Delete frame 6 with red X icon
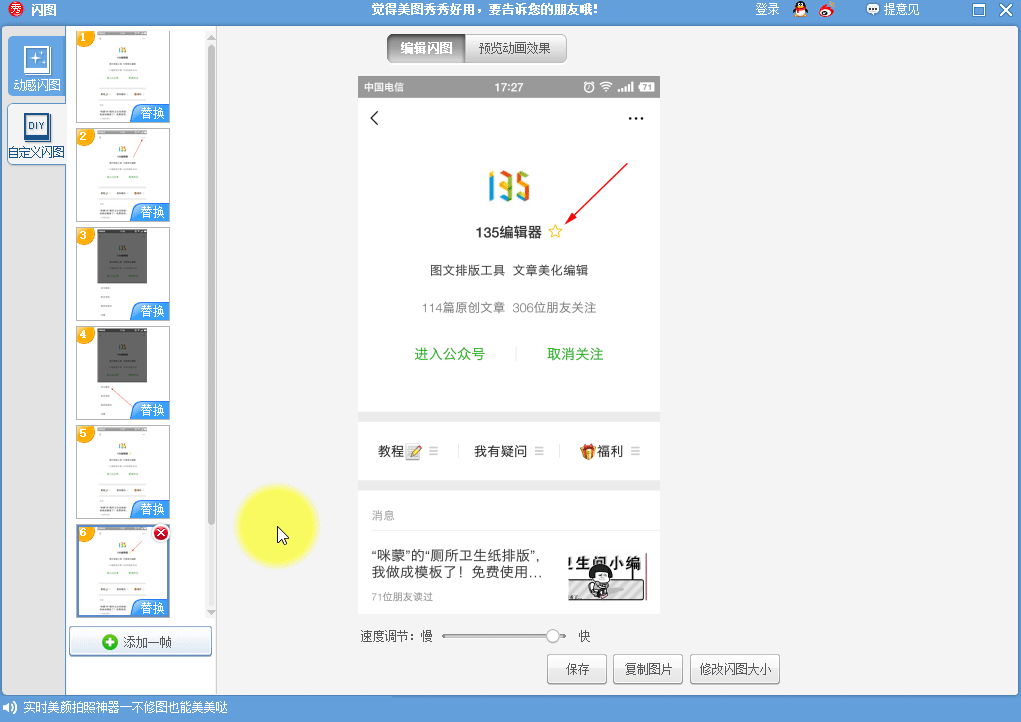Image resolution: width=1021 pixels, height=722 pixels. point(160,533)
